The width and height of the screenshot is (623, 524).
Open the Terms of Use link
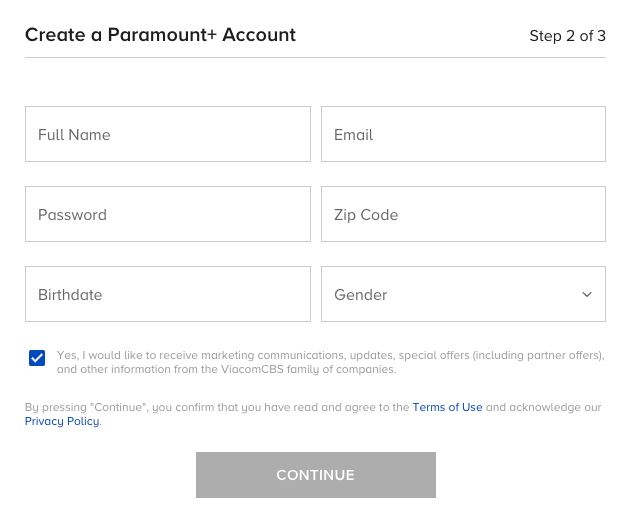(x=447, y=407)
